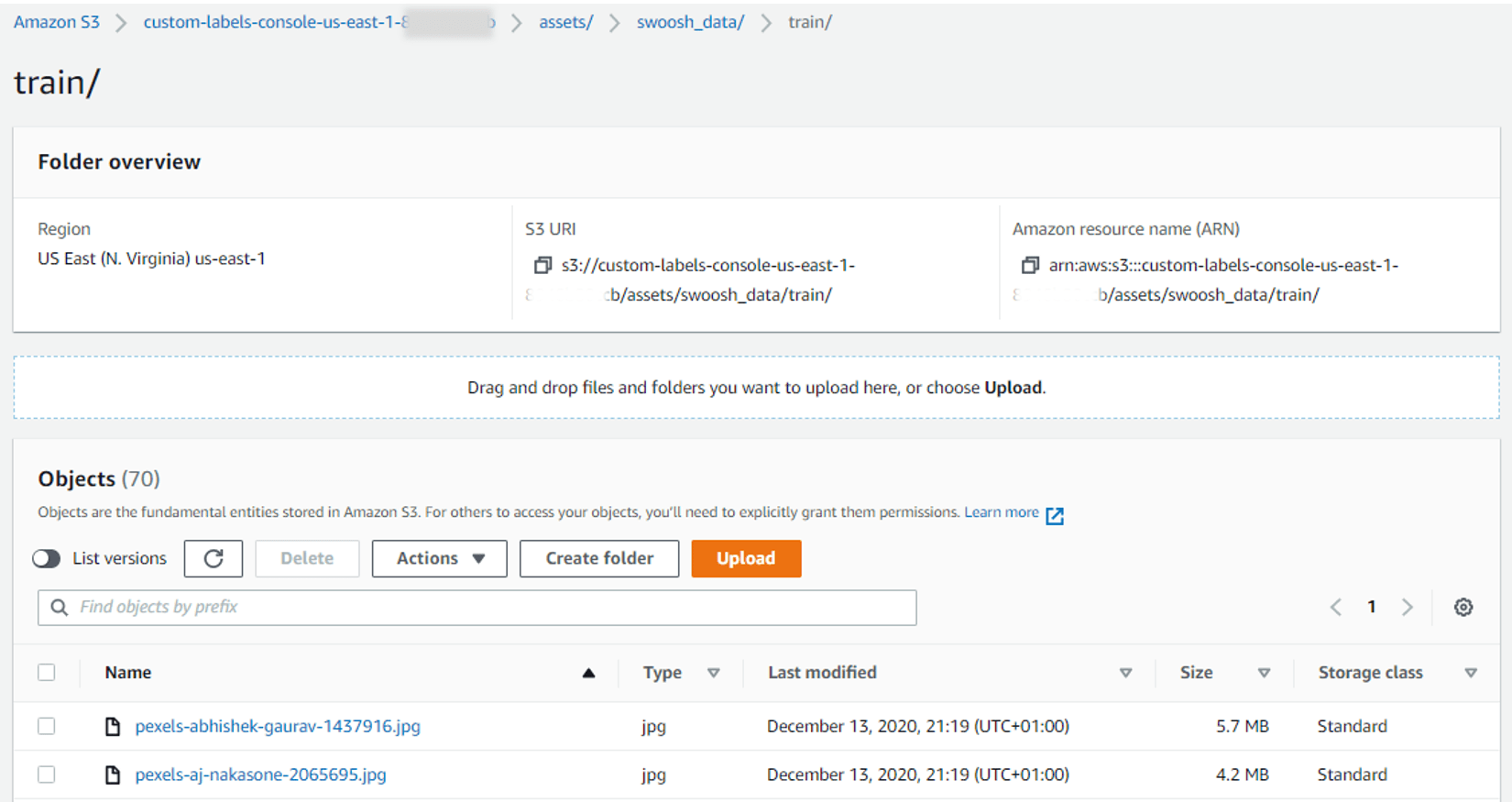Sort by the Size column arrow
The height and width of the screenshot is (802, 1512).
pyautogui.click(x=1264, y=673)
